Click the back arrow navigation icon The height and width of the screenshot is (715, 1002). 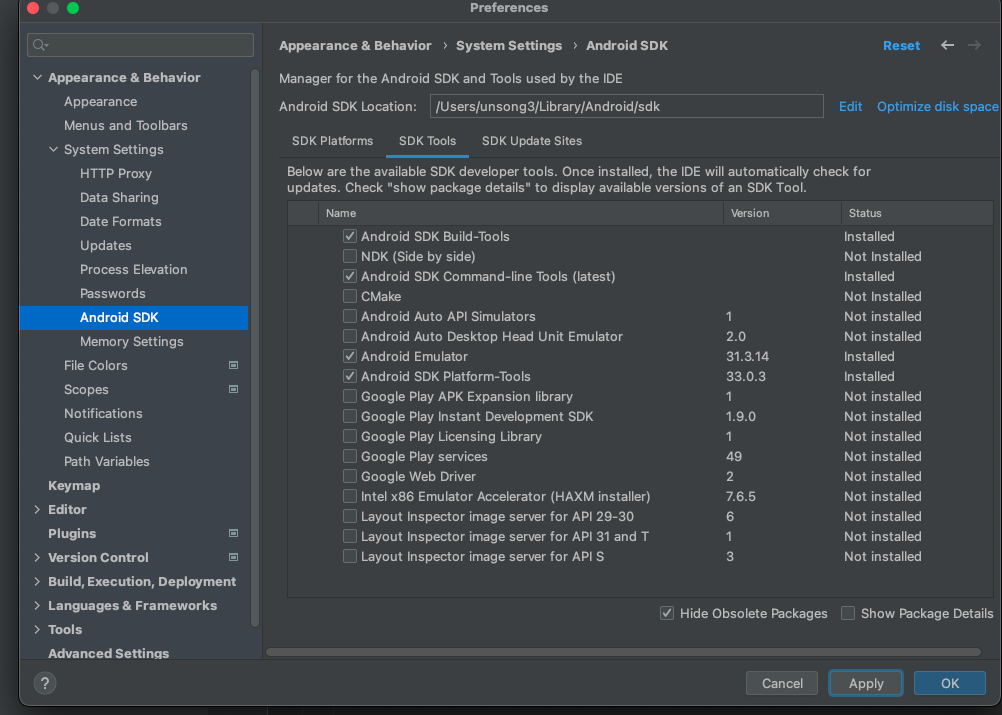coord(947,45)
